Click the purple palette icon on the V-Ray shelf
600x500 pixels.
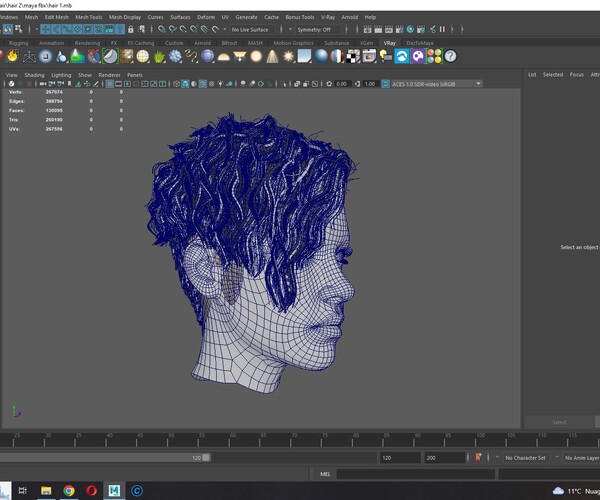coord(418,56)
